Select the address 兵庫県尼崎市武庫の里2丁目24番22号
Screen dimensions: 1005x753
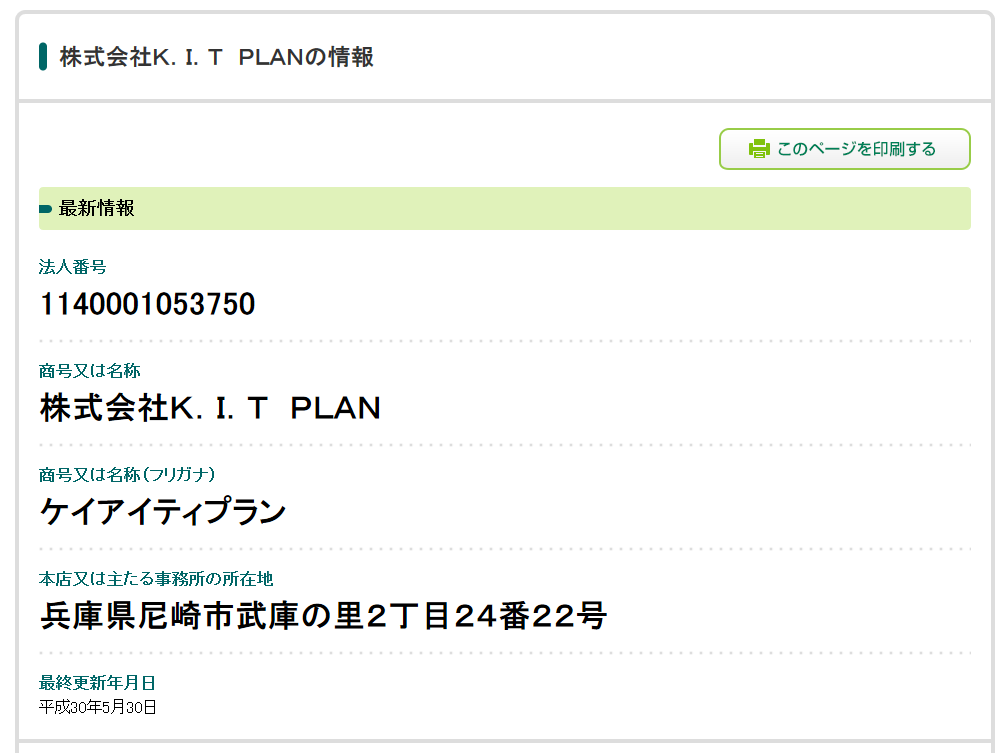pos(323,616)
